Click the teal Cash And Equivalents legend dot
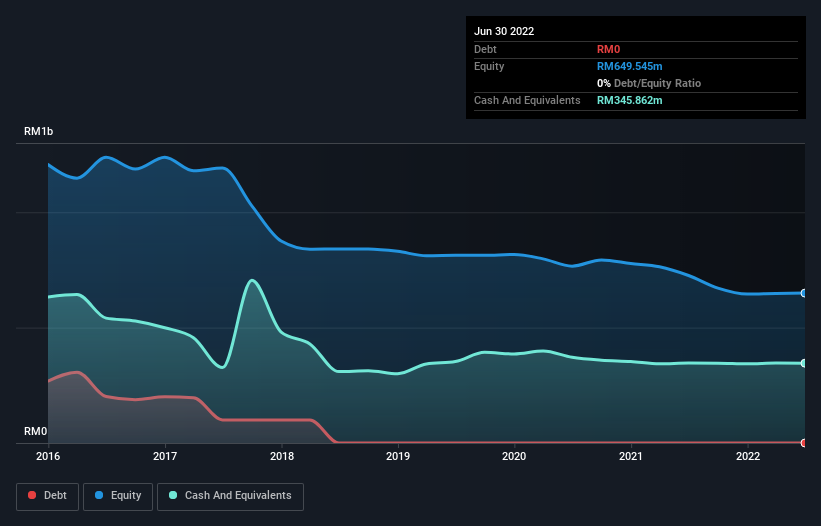821x526 pixels. click(x=173, y=495)
